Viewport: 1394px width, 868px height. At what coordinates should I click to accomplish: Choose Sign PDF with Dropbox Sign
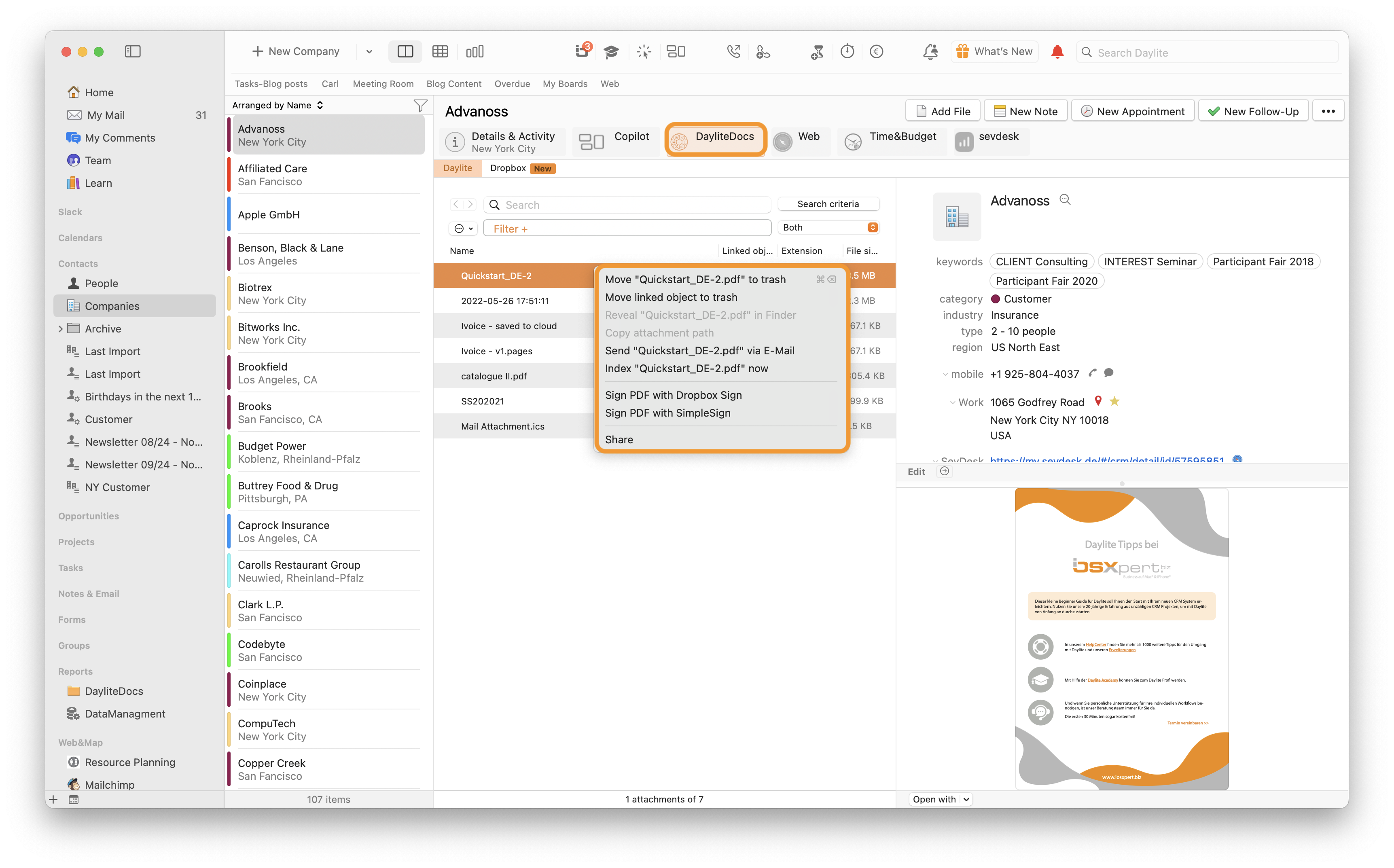click(674, 395)
